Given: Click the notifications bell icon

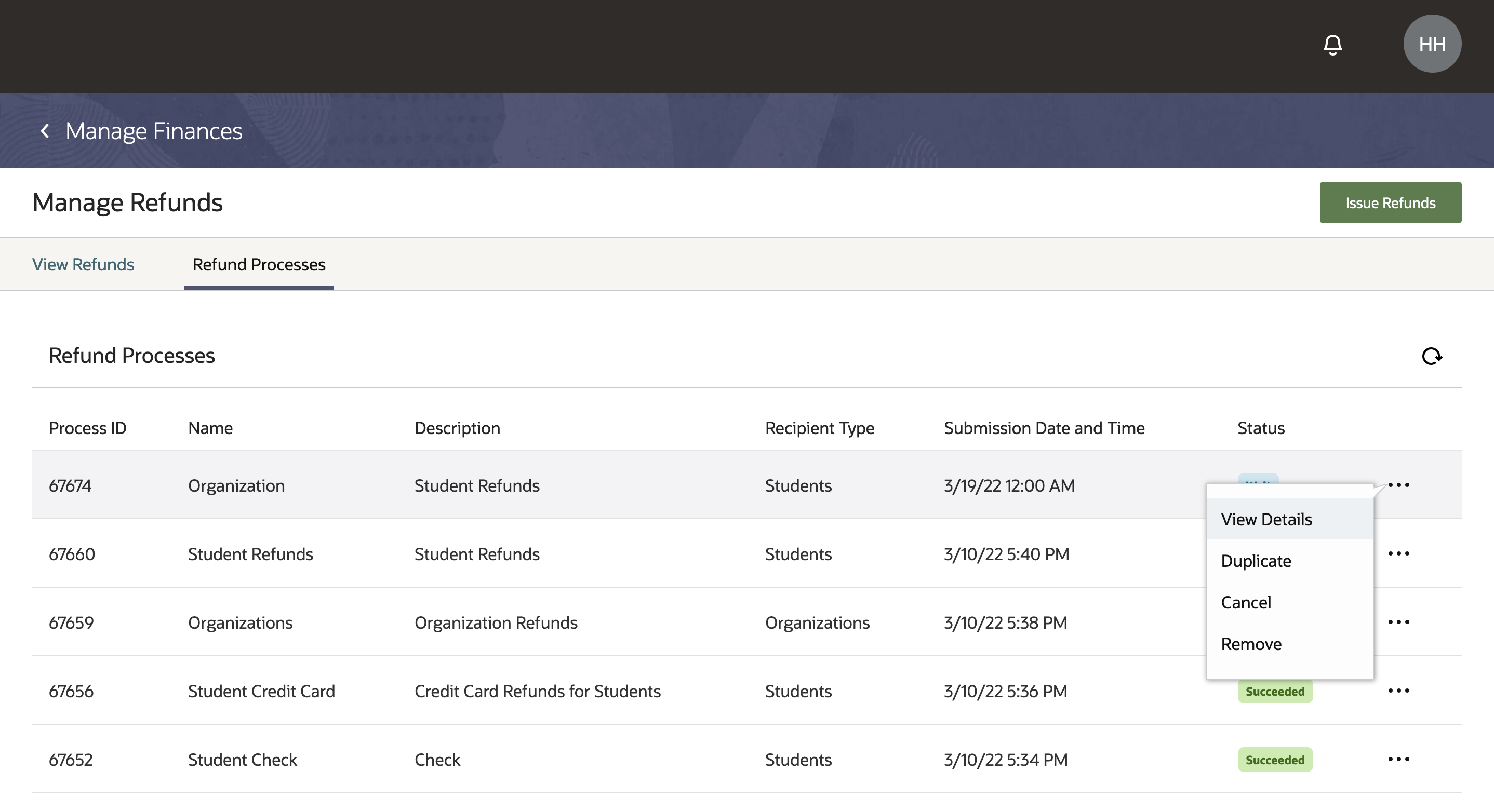Looking at the screenshot, I should 1332,44.
